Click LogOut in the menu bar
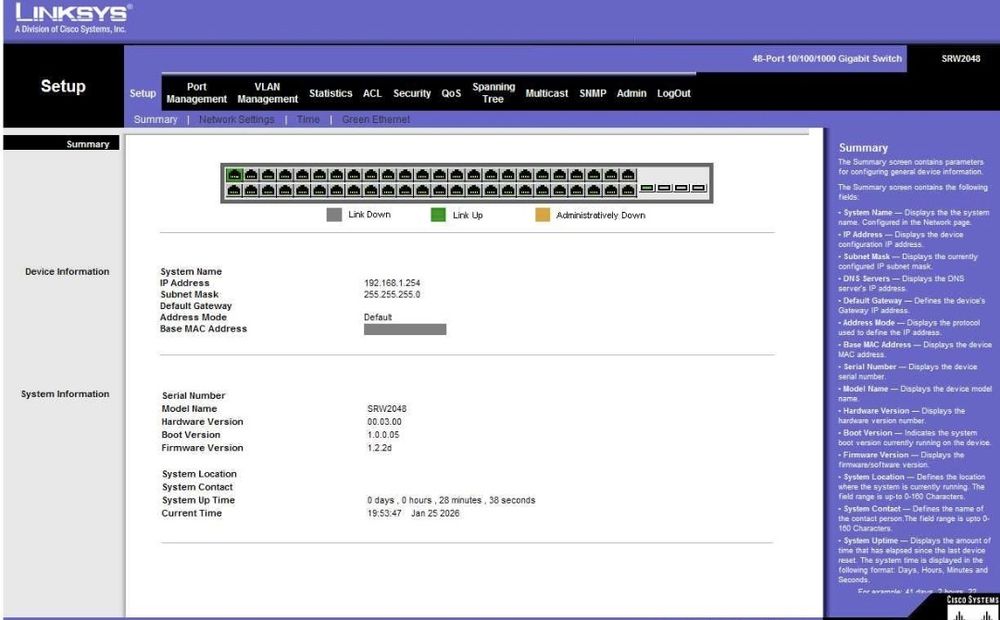The width and height of the screenshot is (1000, 620). [x=673, y=93]
